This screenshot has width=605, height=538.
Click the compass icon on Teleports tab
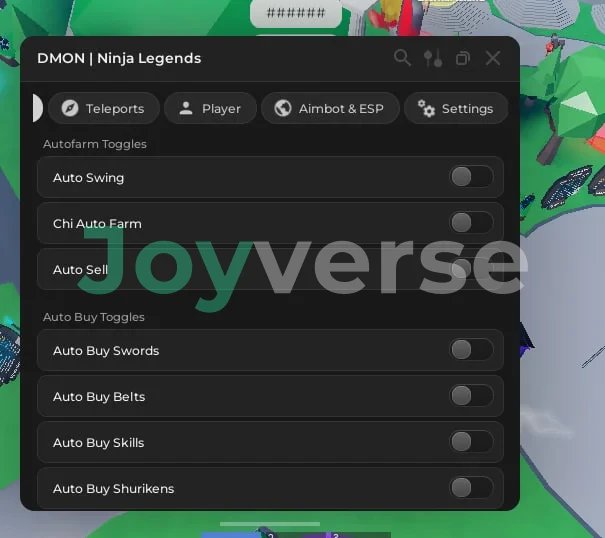pyautogui.click(x=69, y=109)
